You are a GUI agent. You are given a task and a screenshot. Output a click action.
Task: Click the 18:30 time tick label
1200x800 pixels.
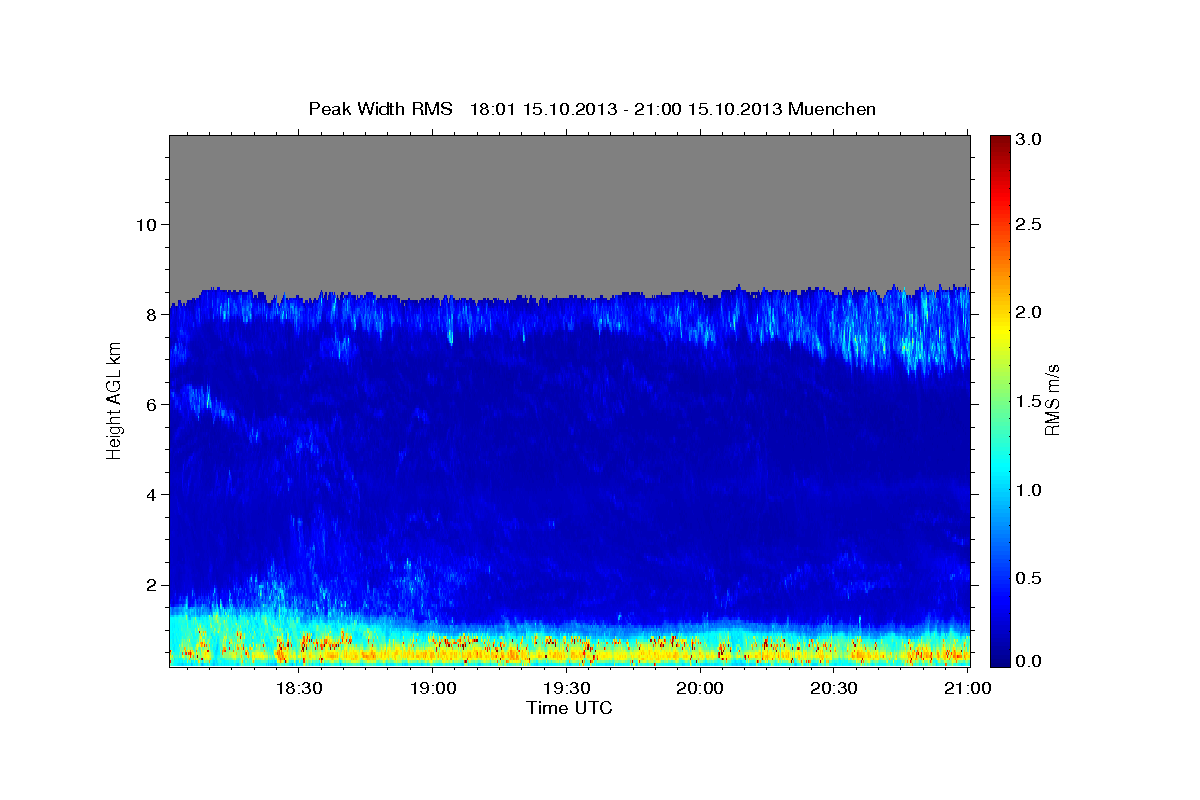[x=298, y=689]
